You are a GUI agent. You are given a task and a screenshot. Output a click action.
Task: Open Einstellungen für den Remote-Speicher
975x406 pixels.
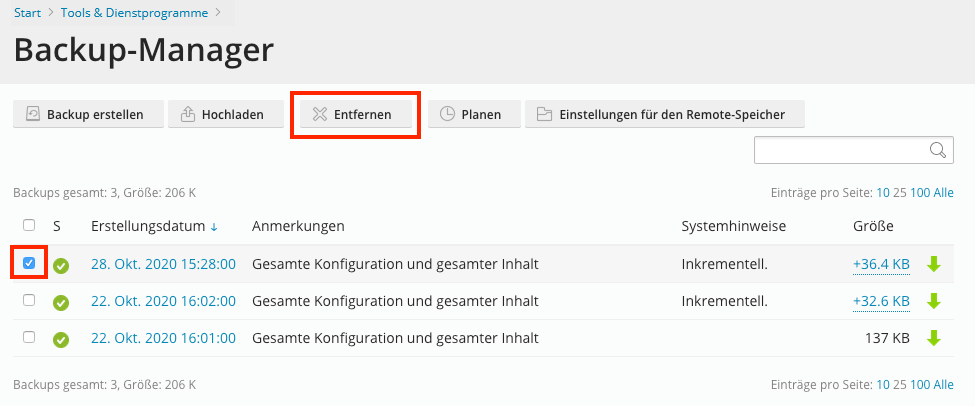click(665, 114)
